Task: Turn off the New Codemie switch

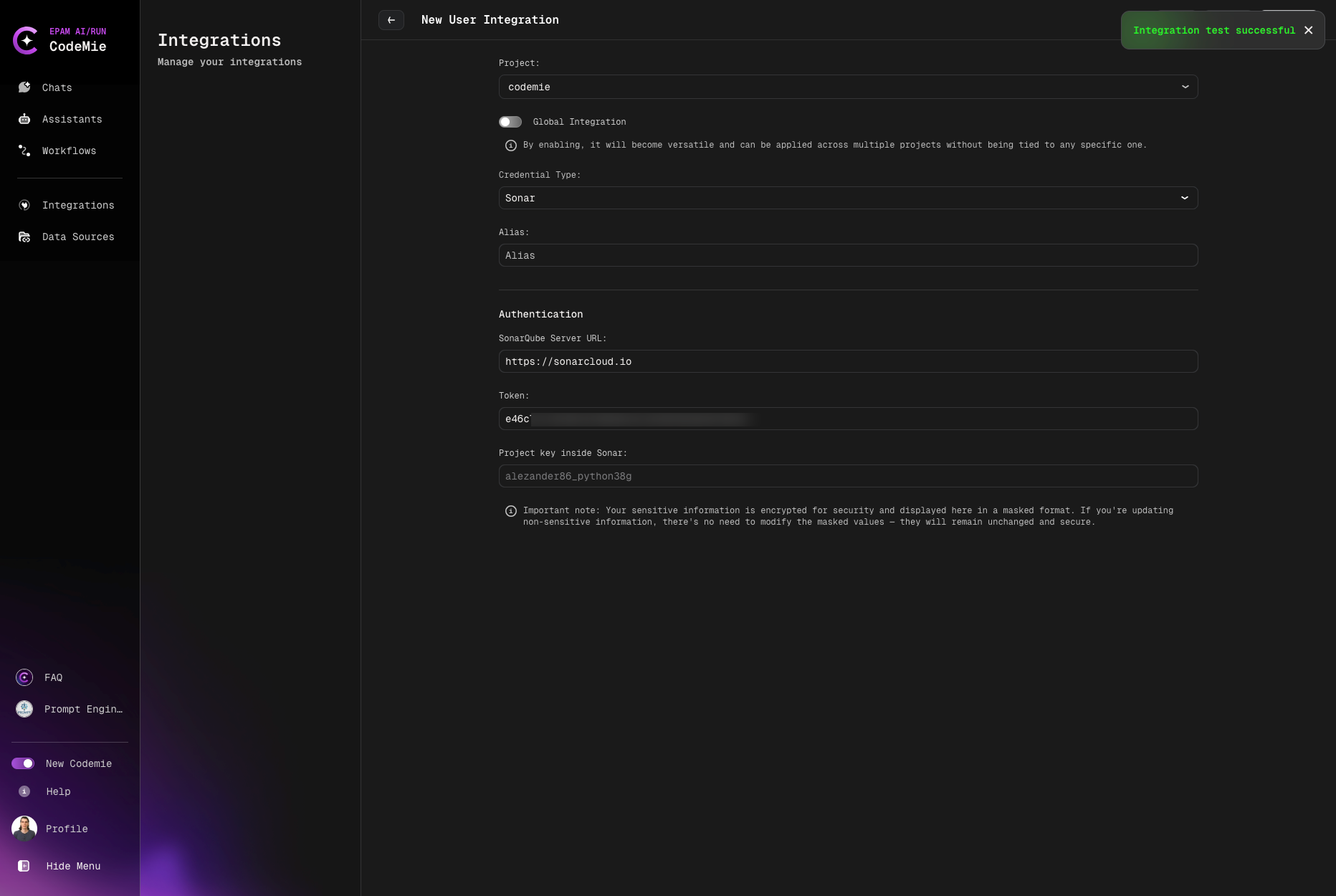Action: 23,763
